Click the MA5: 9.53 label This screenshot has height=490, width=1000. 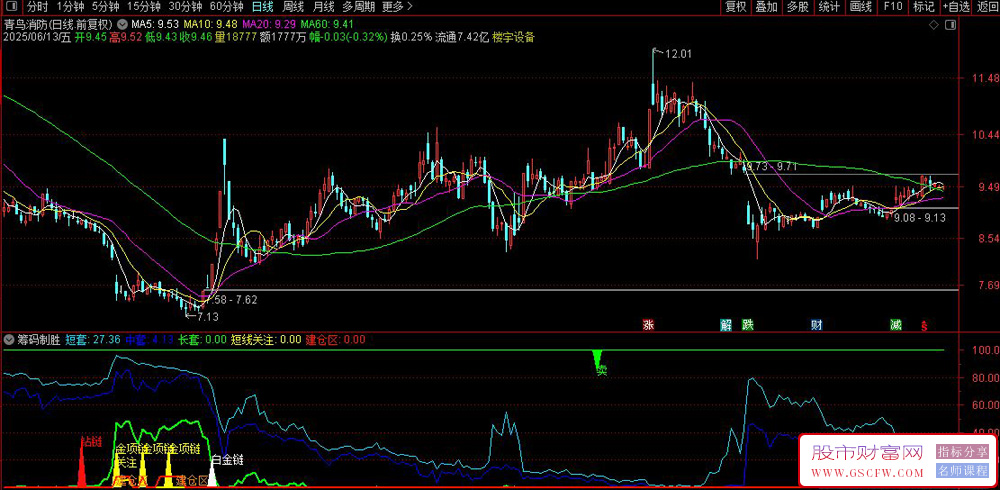coord(154,24)
